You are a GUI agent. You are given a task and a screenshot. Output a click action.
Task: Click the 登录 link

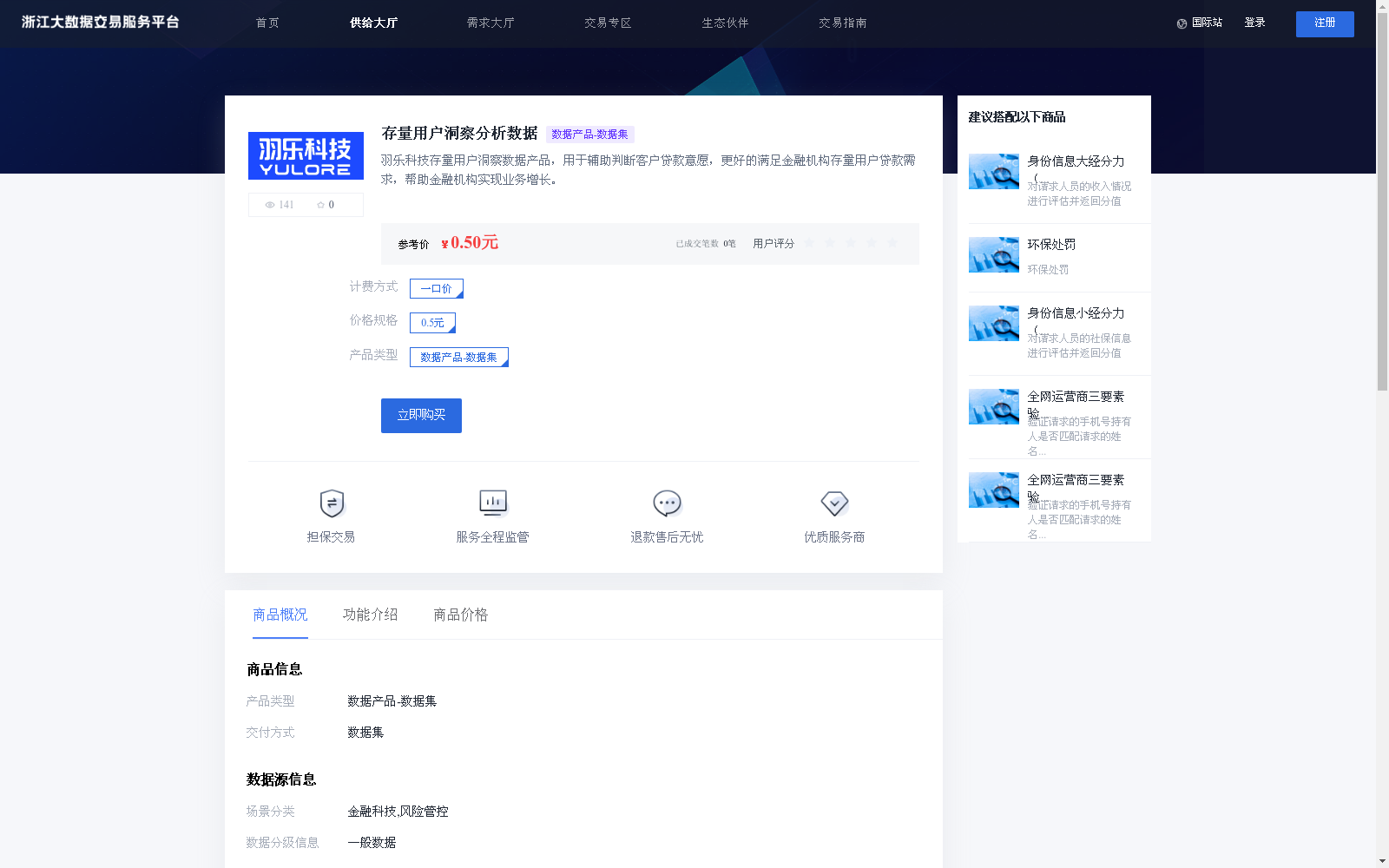point(1254,23)
